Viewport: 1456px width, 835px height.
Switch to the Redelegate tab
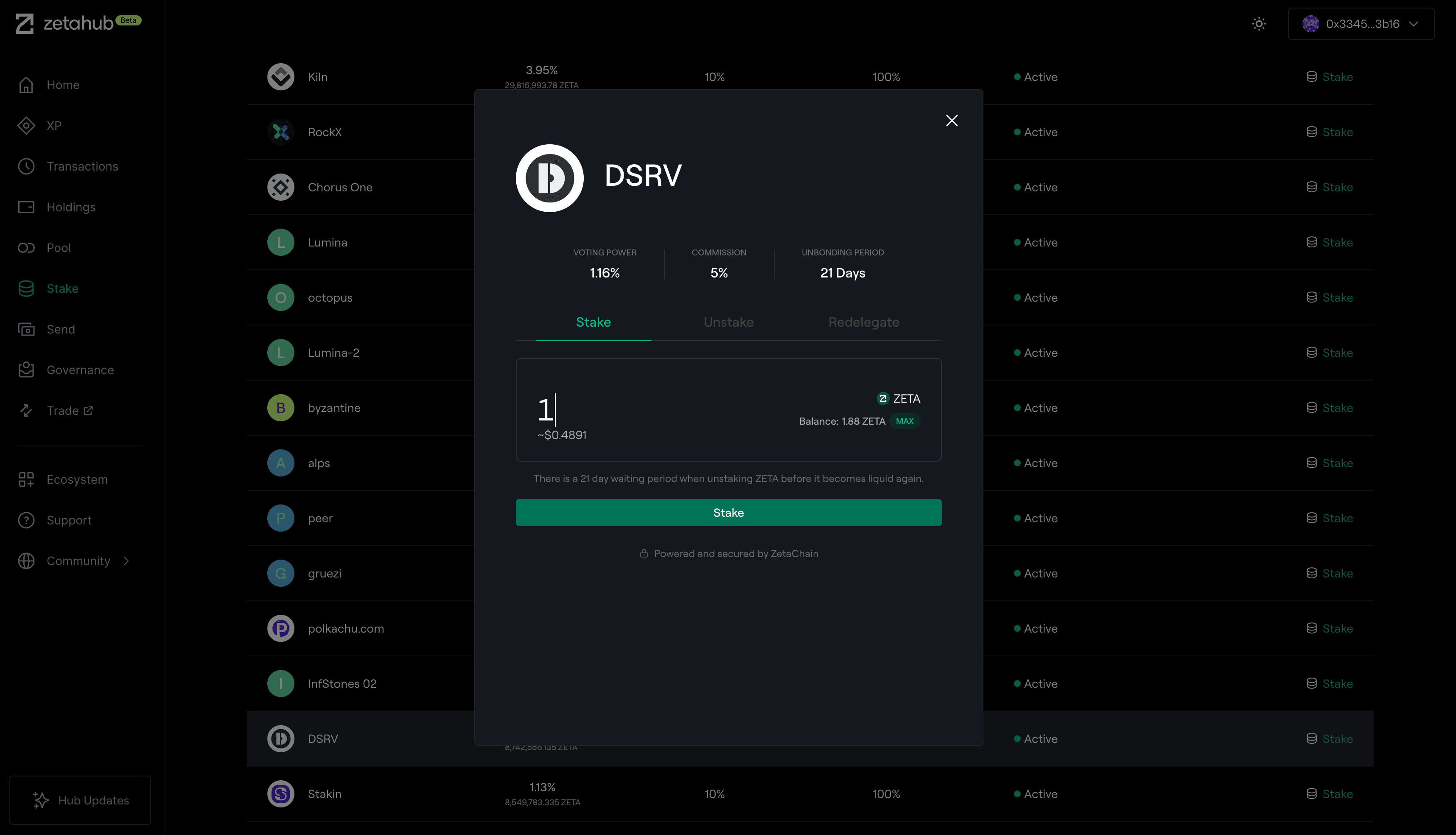(x=863, y=322)
